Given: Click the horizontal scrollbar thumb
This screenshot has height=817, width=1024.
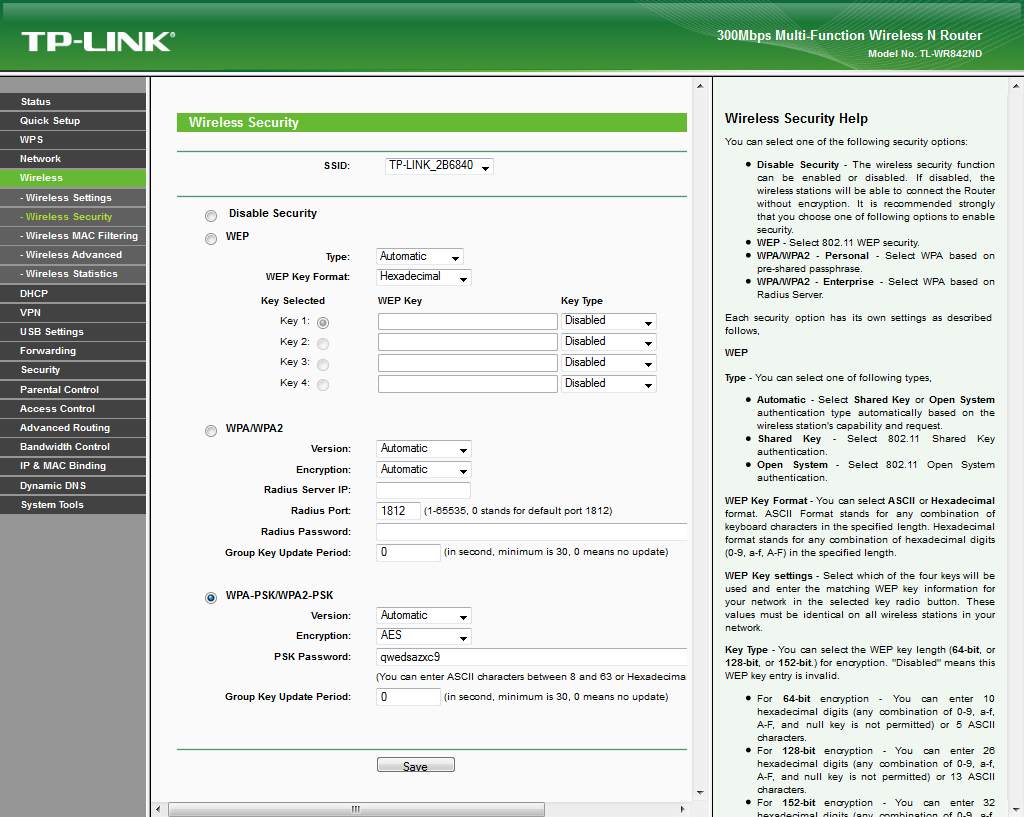Looking at the screenshot, I should coord(356,809).
